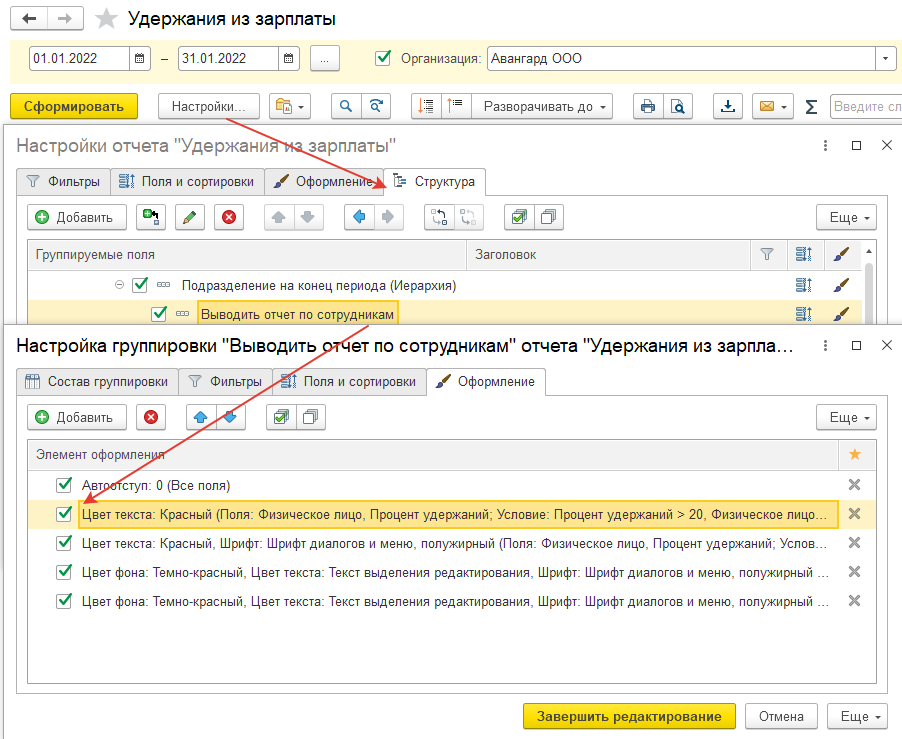Viewport: 902px width, 739px height.
Task: Open the Организация dropdown list
Action: 886,59
